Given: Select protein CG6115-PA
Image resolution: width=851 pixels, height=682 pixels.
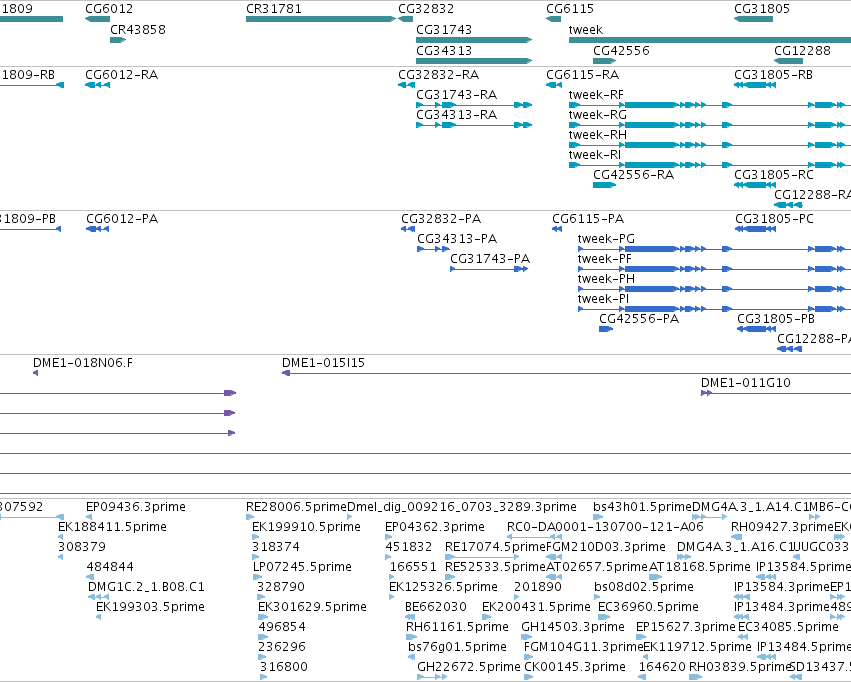Looking at the screenshot, I should [557, 229].
